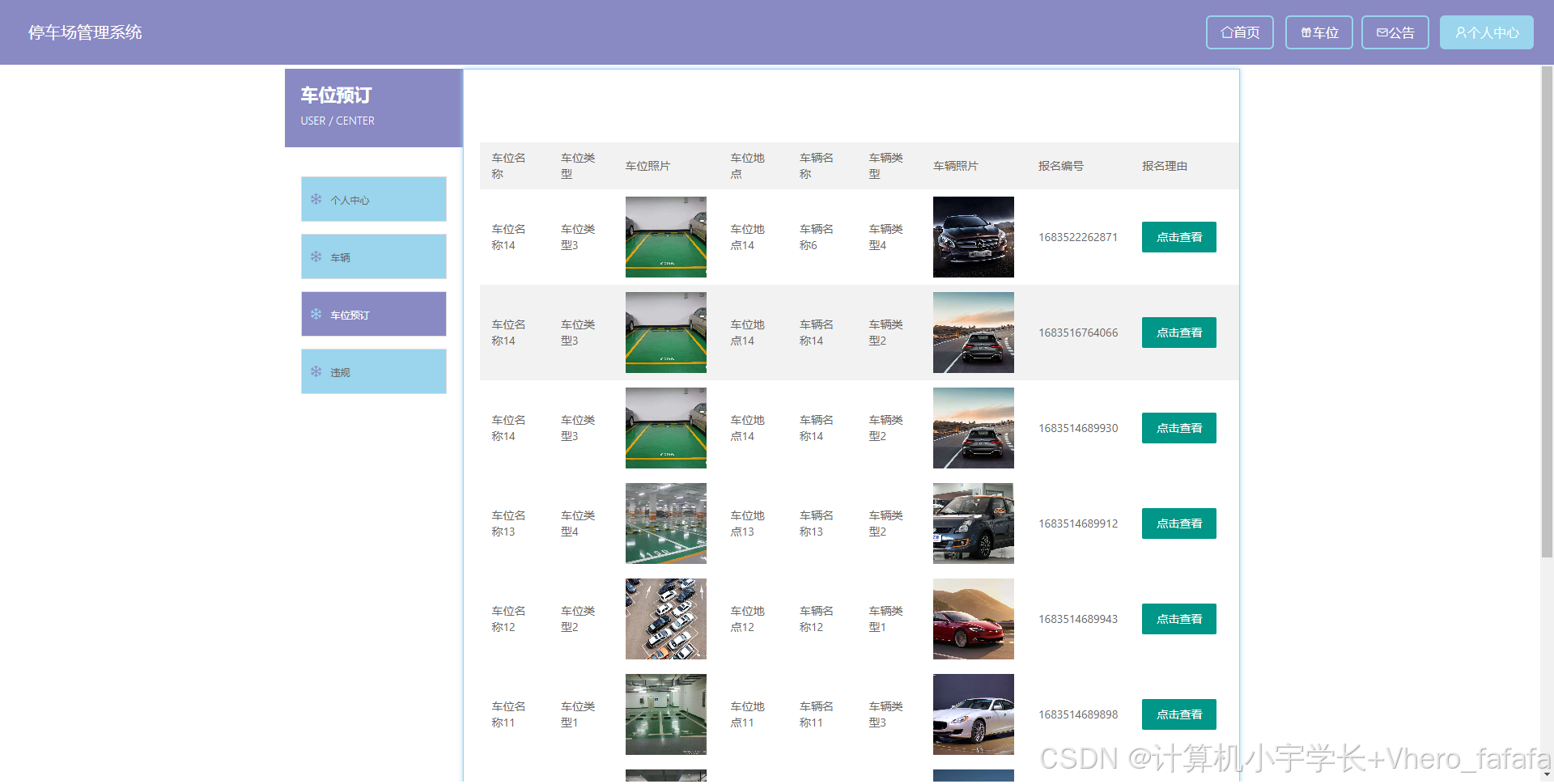
Task: Click the 车位地点12 cell
Action: point(747,619)
